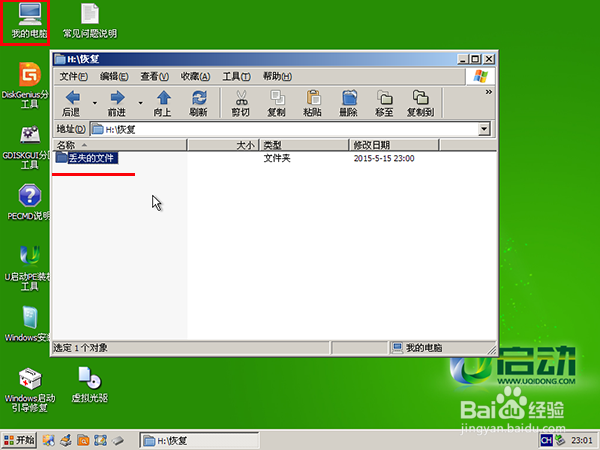Sort by the 大小 column header
600x450 pixels.
(223, 145)
